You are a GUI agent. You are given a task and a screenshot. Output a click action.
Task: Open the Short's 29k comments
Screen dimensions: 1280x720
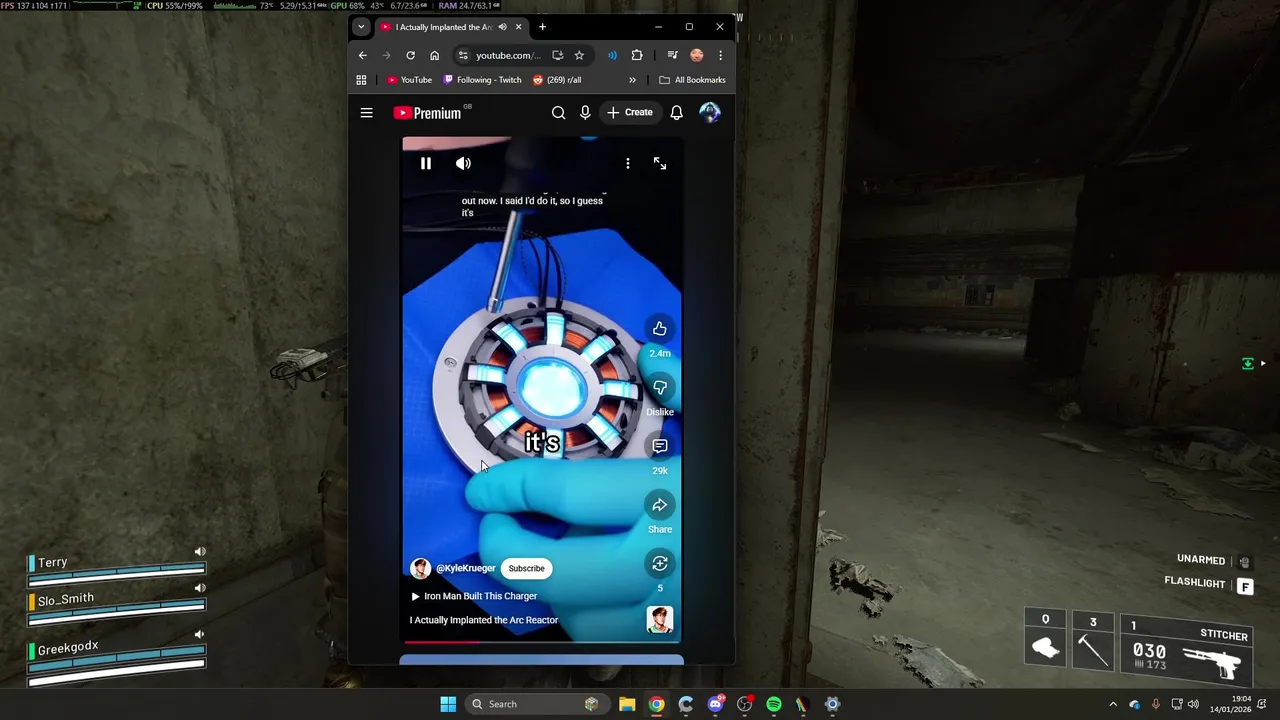pos(660,446)
